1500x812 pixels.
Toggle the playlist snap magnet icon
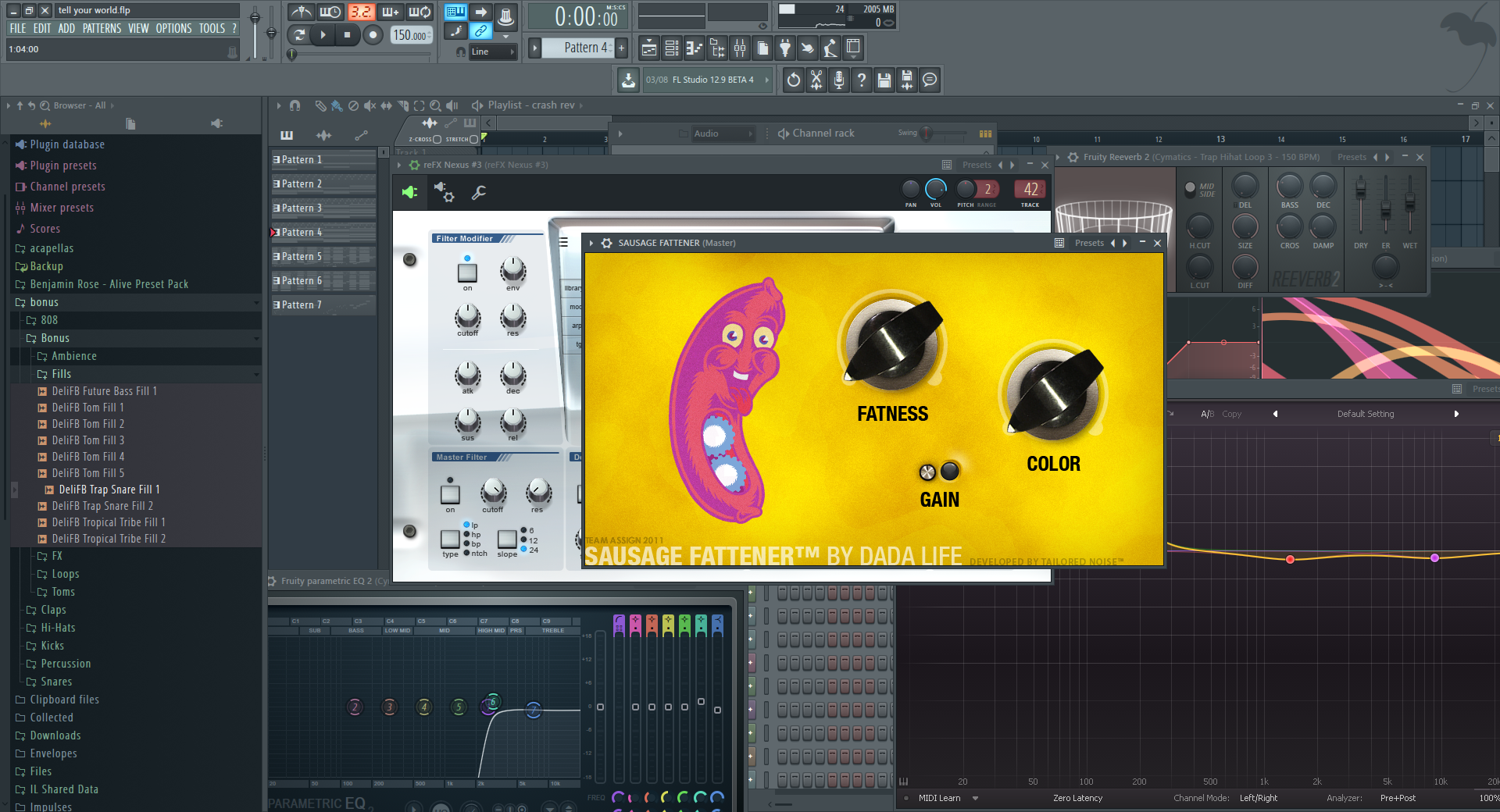point(295,105)
